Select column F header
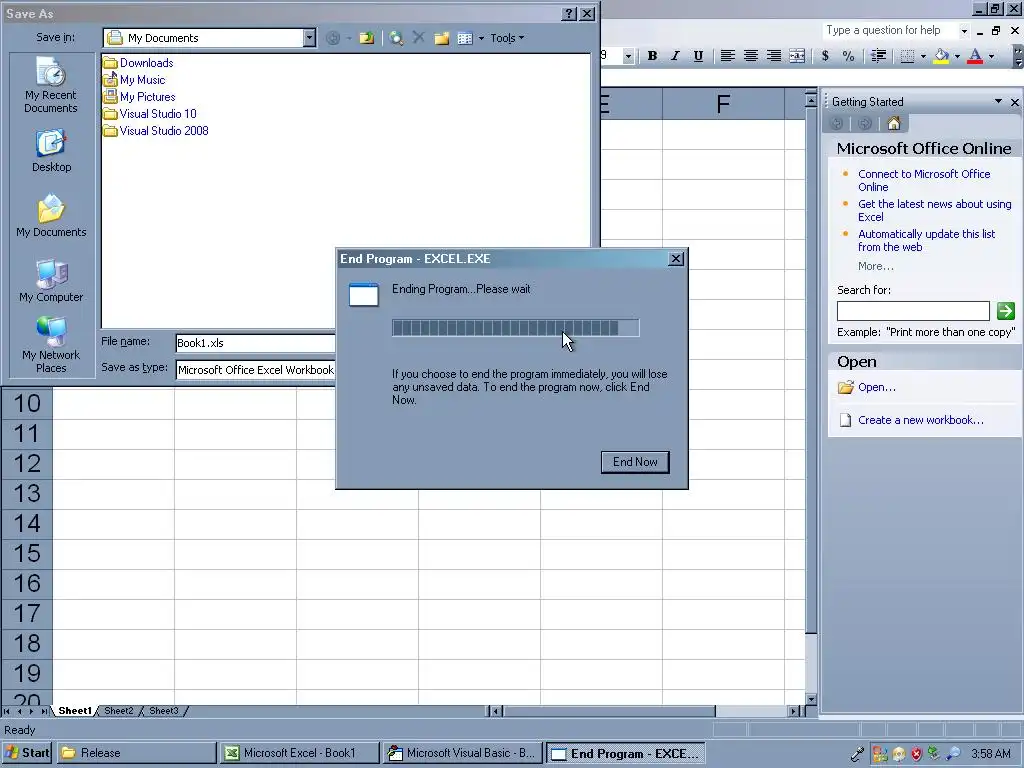1024x768 pixels. click(723, 103)
